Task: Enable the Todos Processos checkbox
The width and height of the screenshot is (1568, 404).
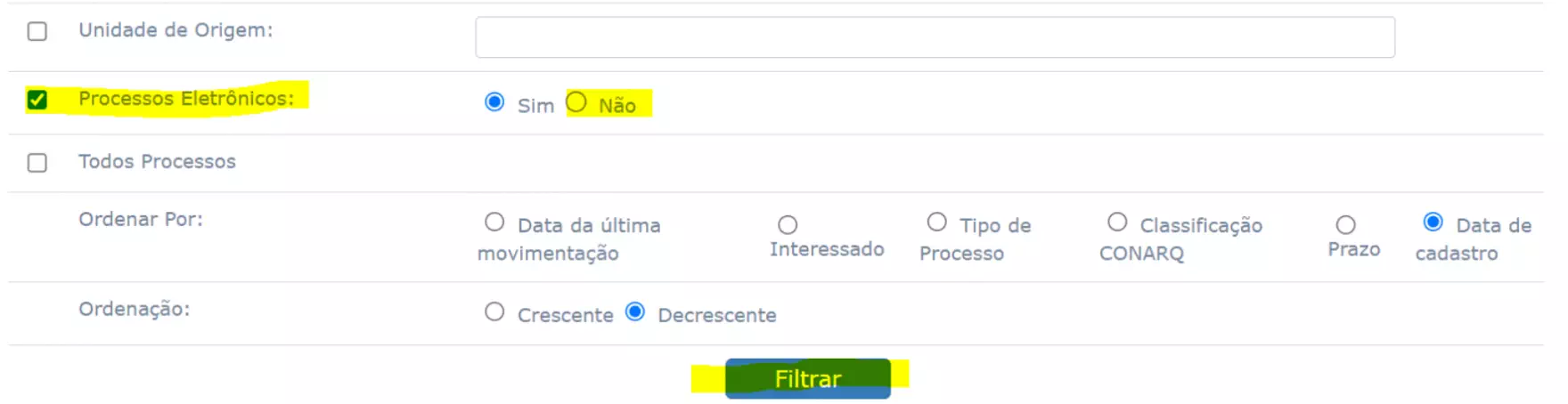Action: 37,163
